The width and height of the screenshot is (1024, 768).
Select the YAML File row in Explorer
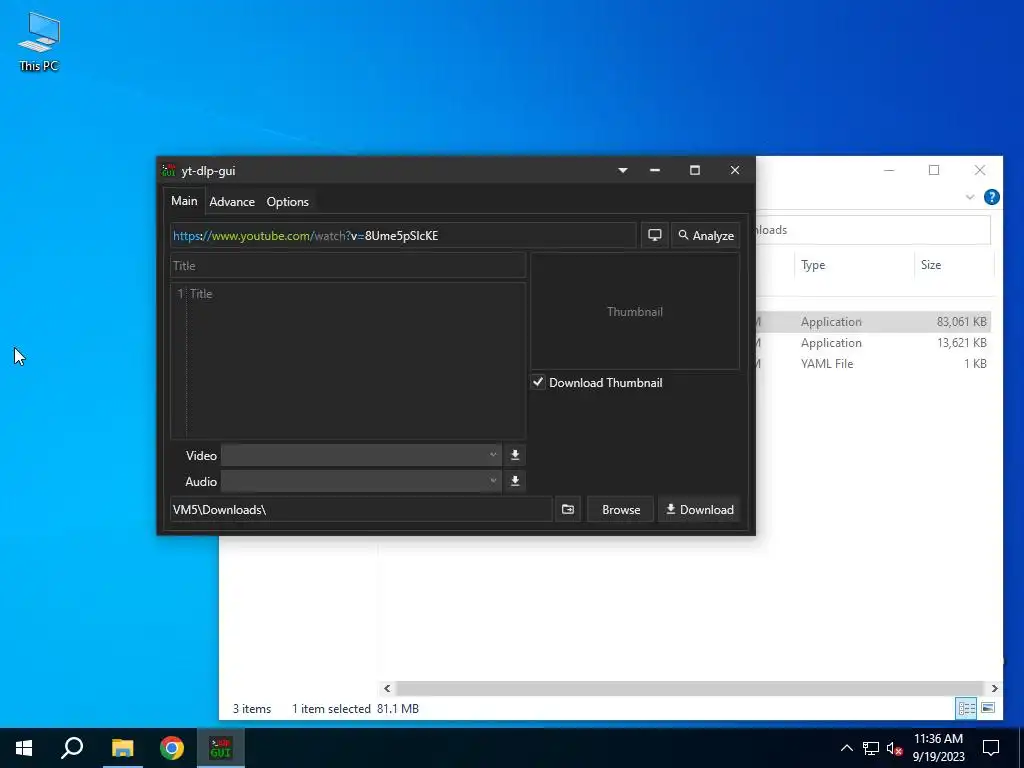pos(873,364)
